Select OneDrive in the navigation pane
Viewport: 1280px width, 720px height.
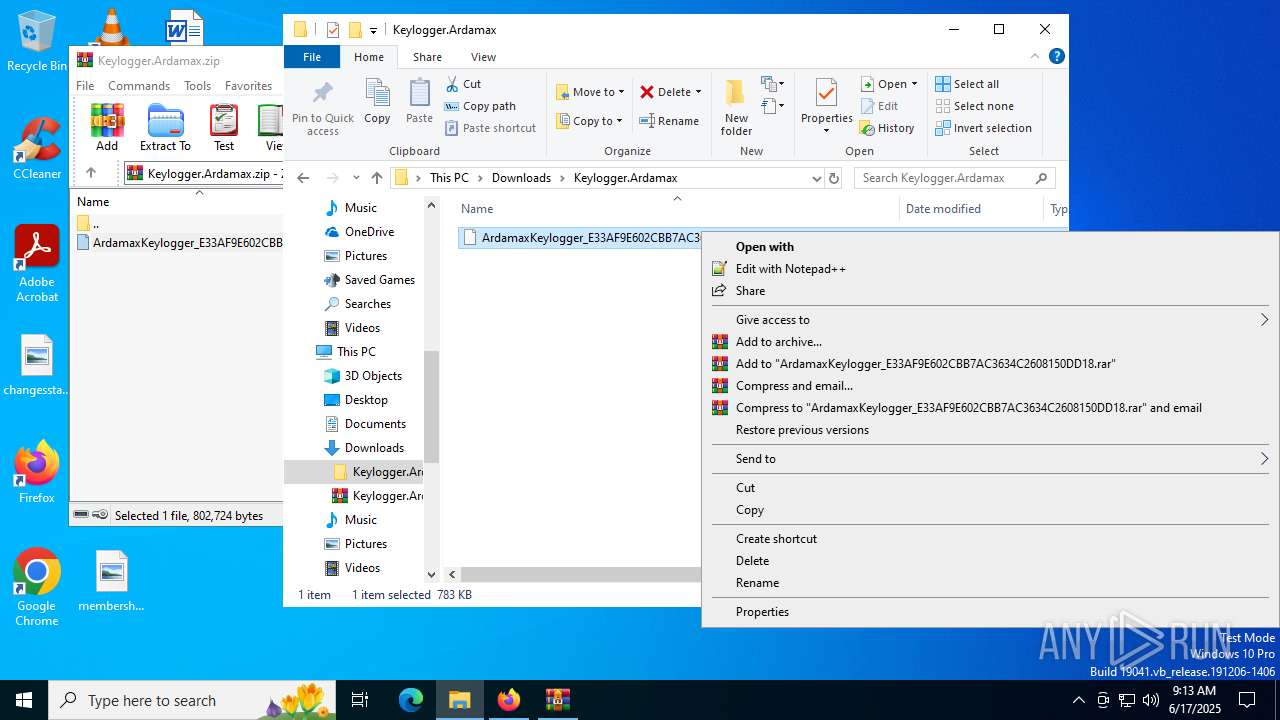point(369,232)
